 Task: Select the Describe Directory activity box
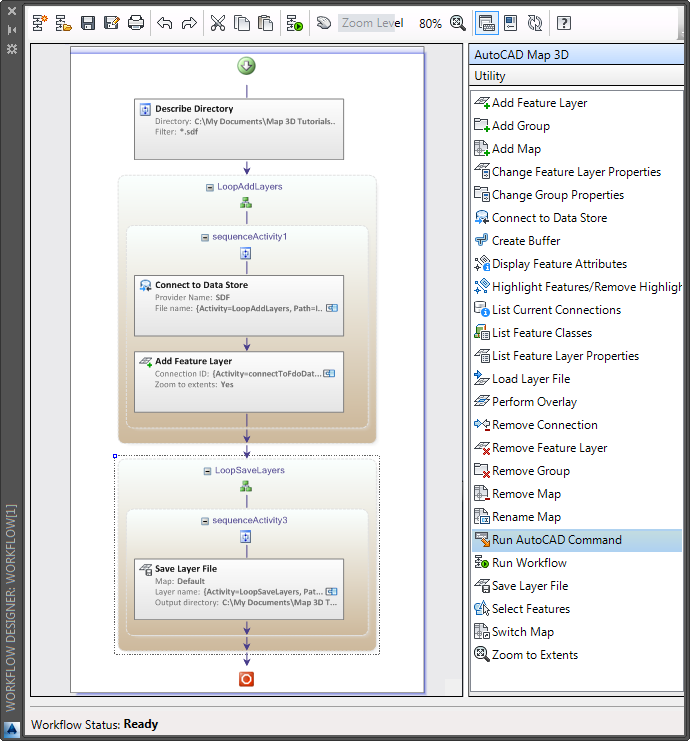(239, 129)
